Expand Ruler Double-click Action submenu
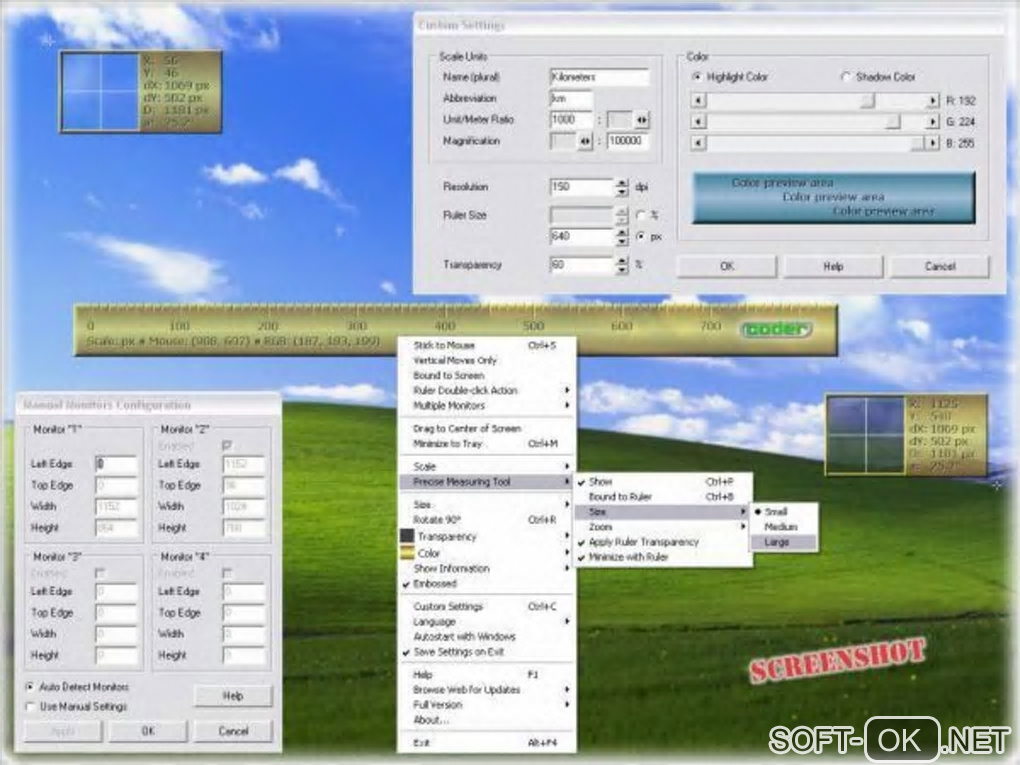Viewport: 1020px width, 765px height. click(487, 390)
